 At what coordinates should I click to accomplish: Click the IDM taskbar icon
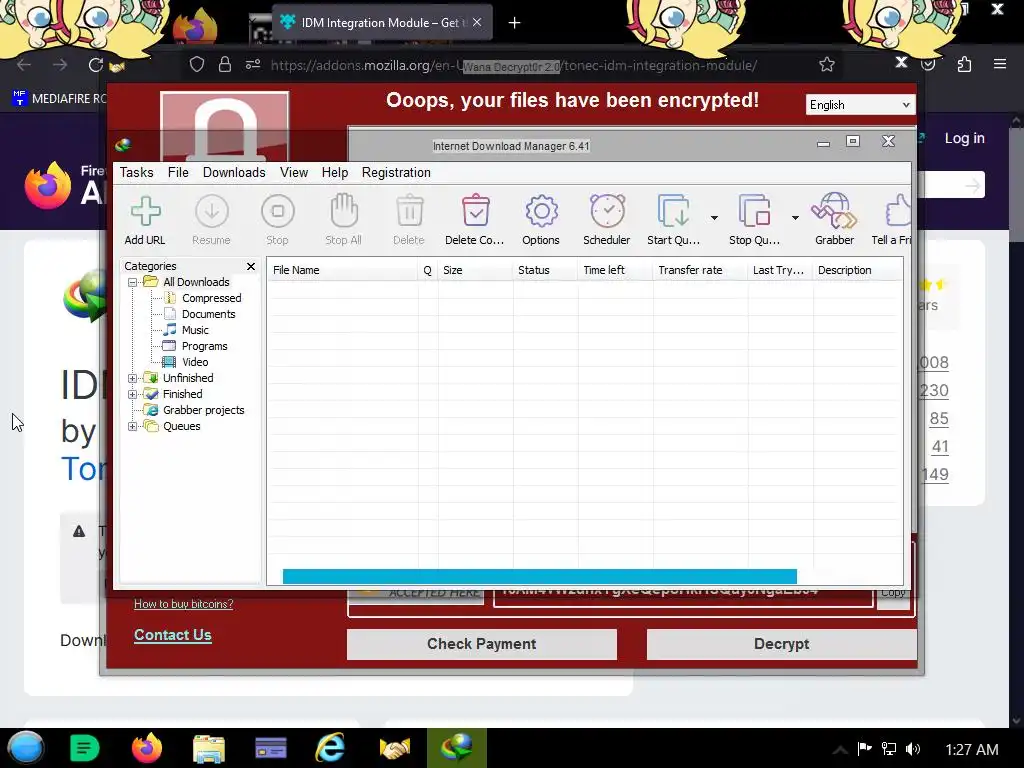pos(456,748)
